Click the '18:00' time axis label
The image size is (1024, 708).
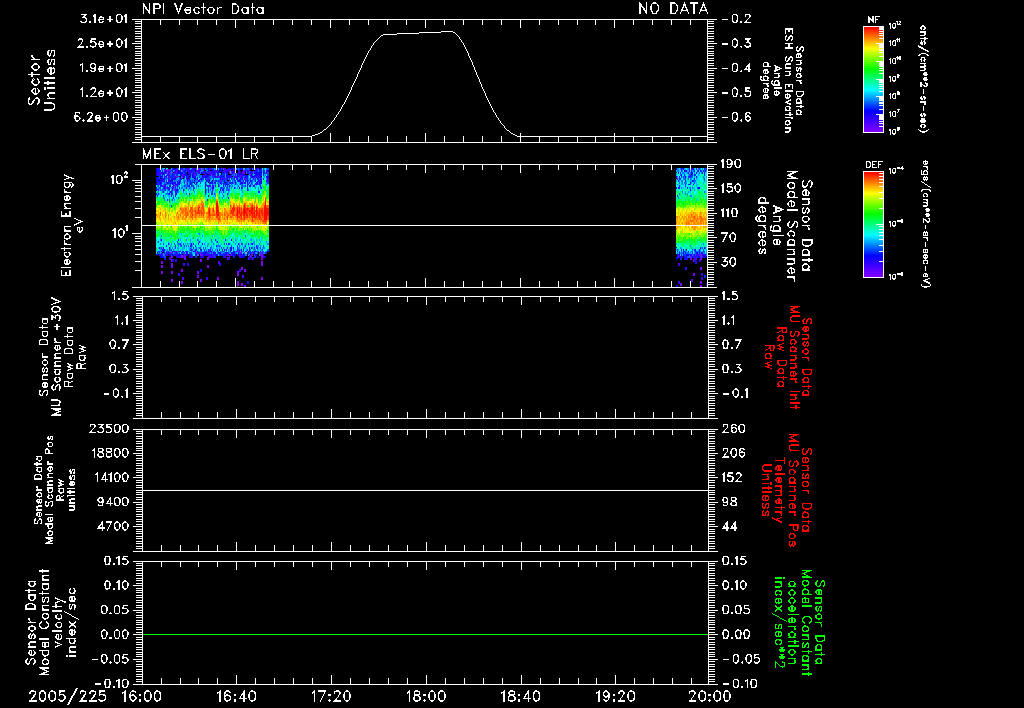tap(426, 696)
